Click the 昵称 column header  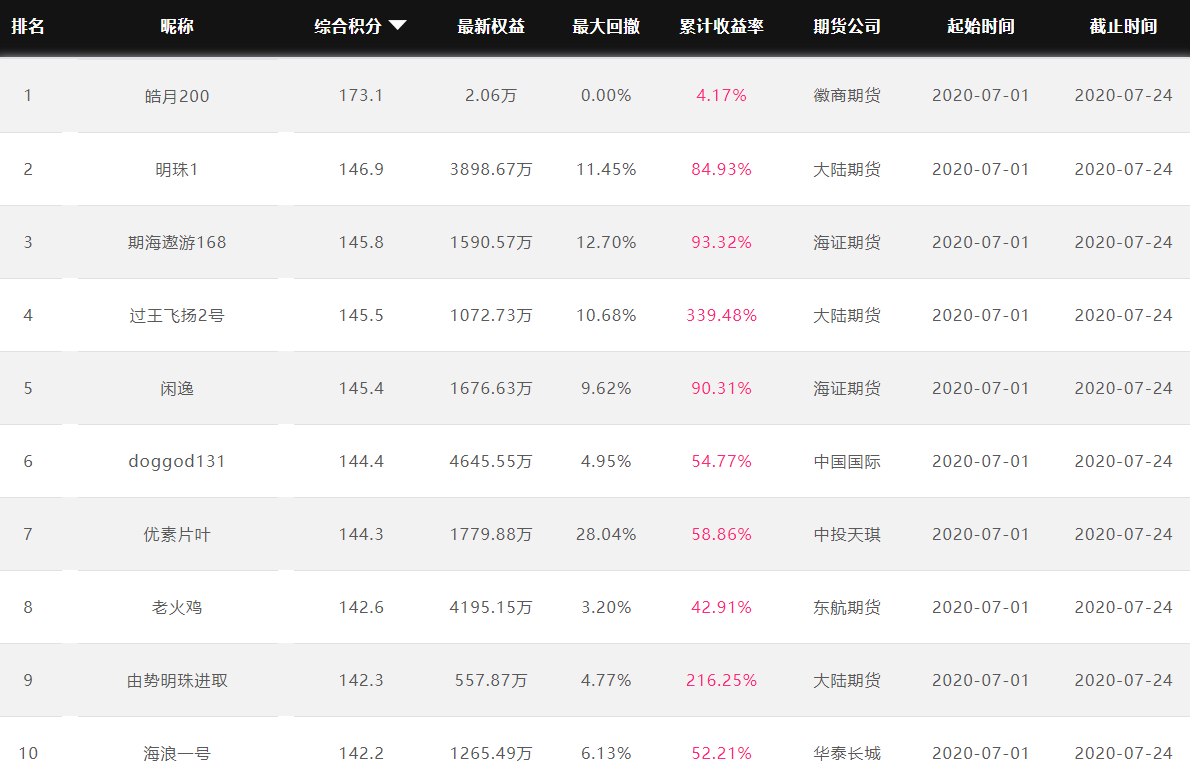click(177, 27)
